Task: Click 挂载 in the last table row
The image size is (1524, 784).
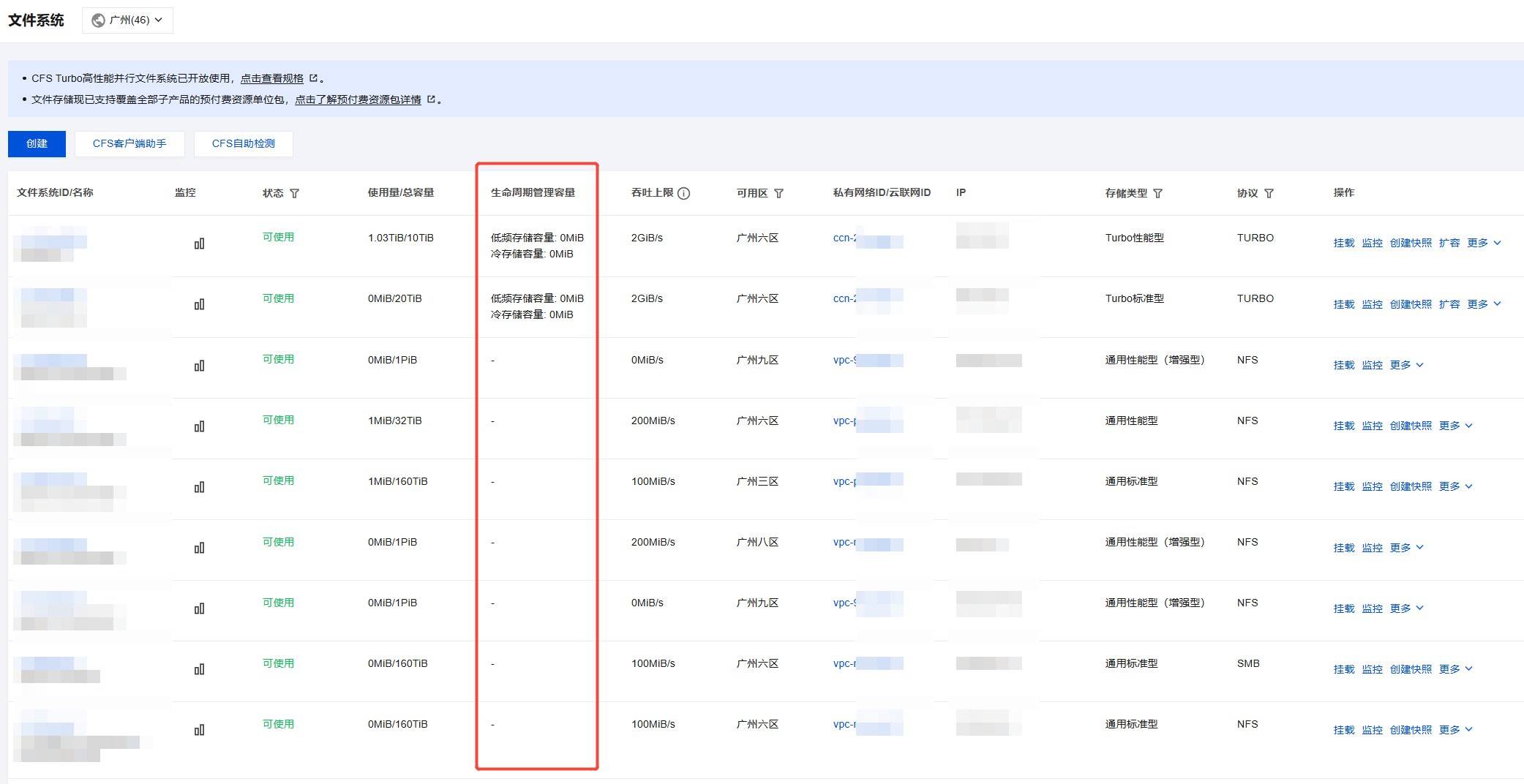Action: [1343, 730]
